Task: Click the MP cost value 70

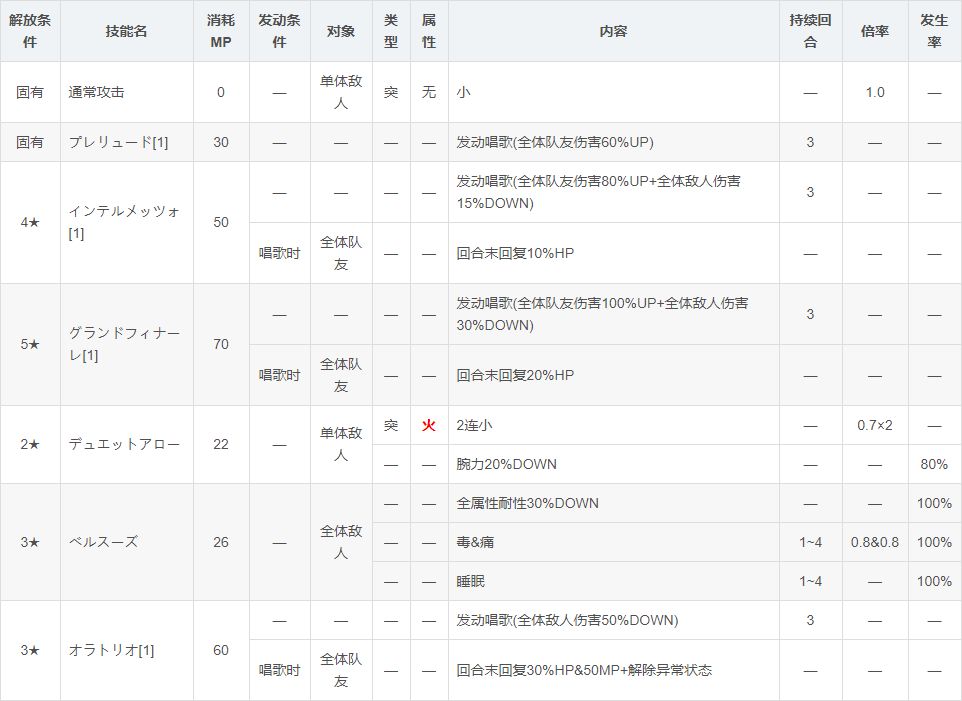Action: (221, 344)
